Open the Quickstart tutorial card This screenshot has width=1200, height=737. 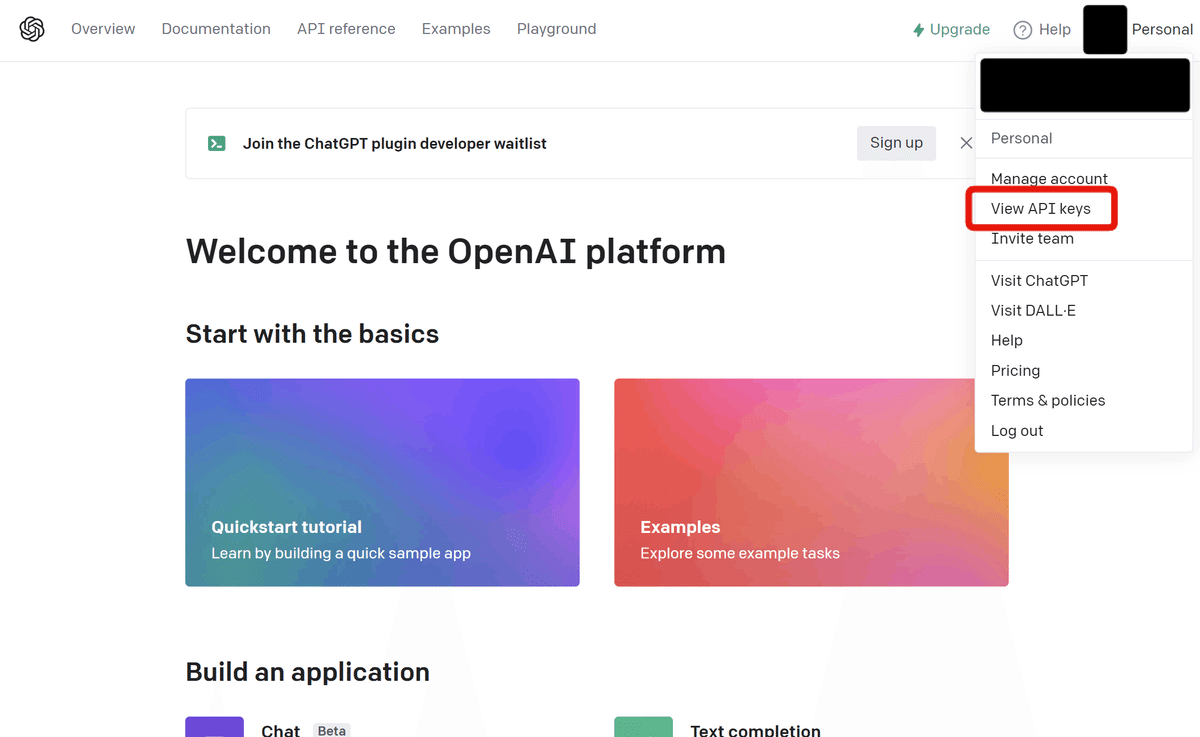382,482
